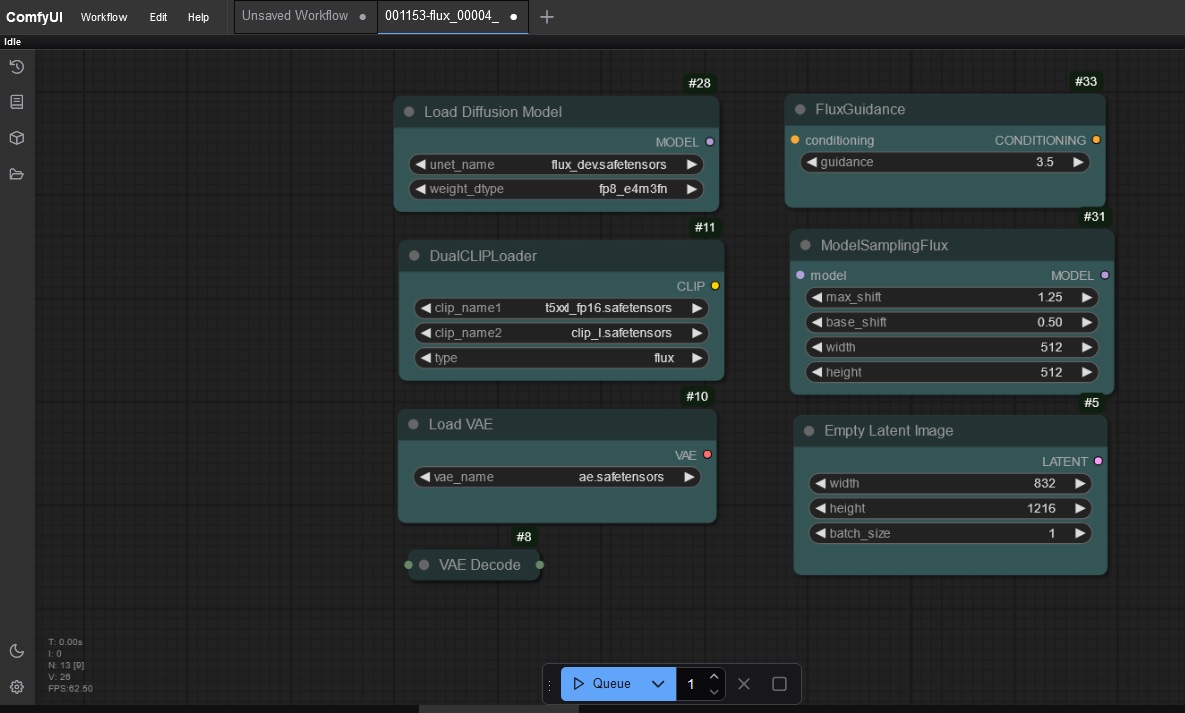Increase guidance with right arrow
The height and width of the screenshot is (713, 1185).
click(x=1078, y=162)
